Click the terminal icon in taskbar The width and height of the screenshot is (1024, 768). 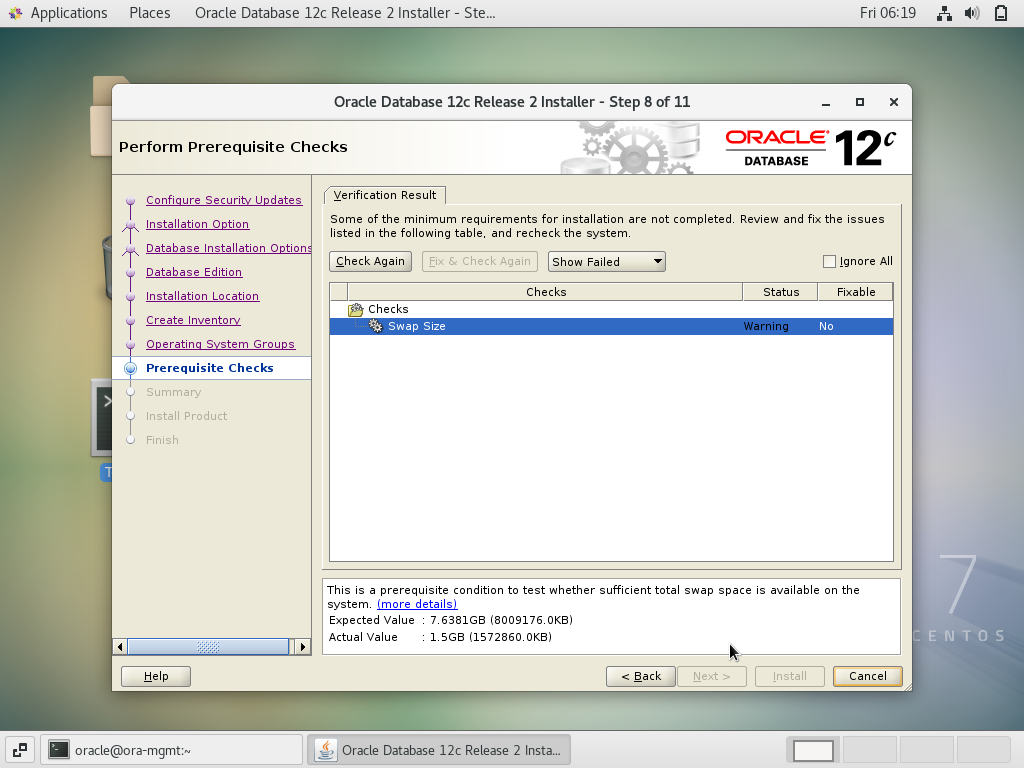pos(59,750)
